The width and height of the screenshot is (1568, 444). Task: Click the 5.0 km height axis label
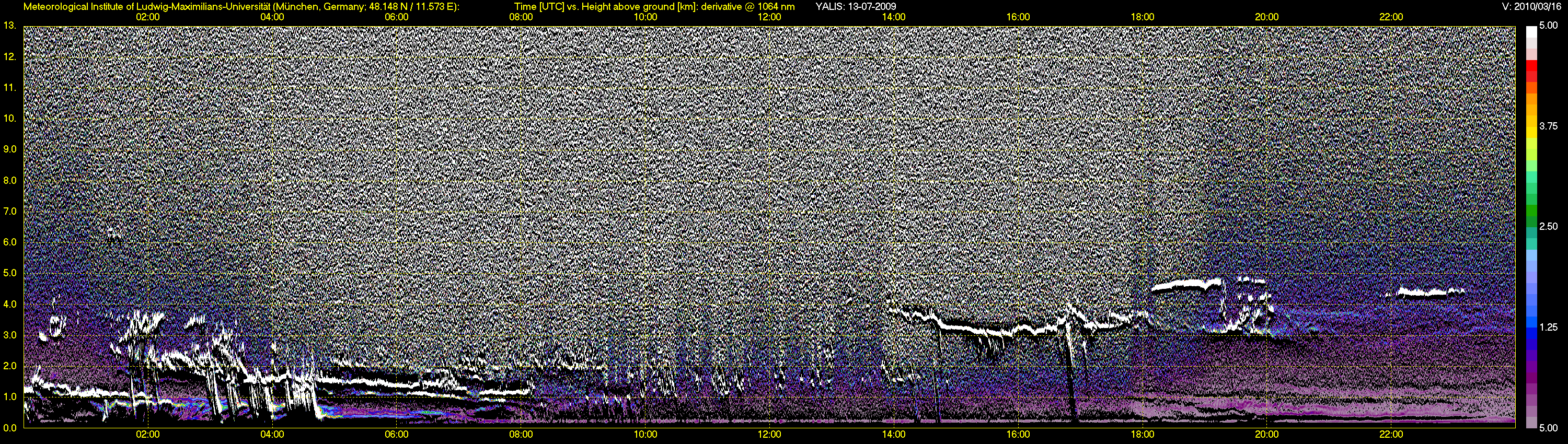10,273
